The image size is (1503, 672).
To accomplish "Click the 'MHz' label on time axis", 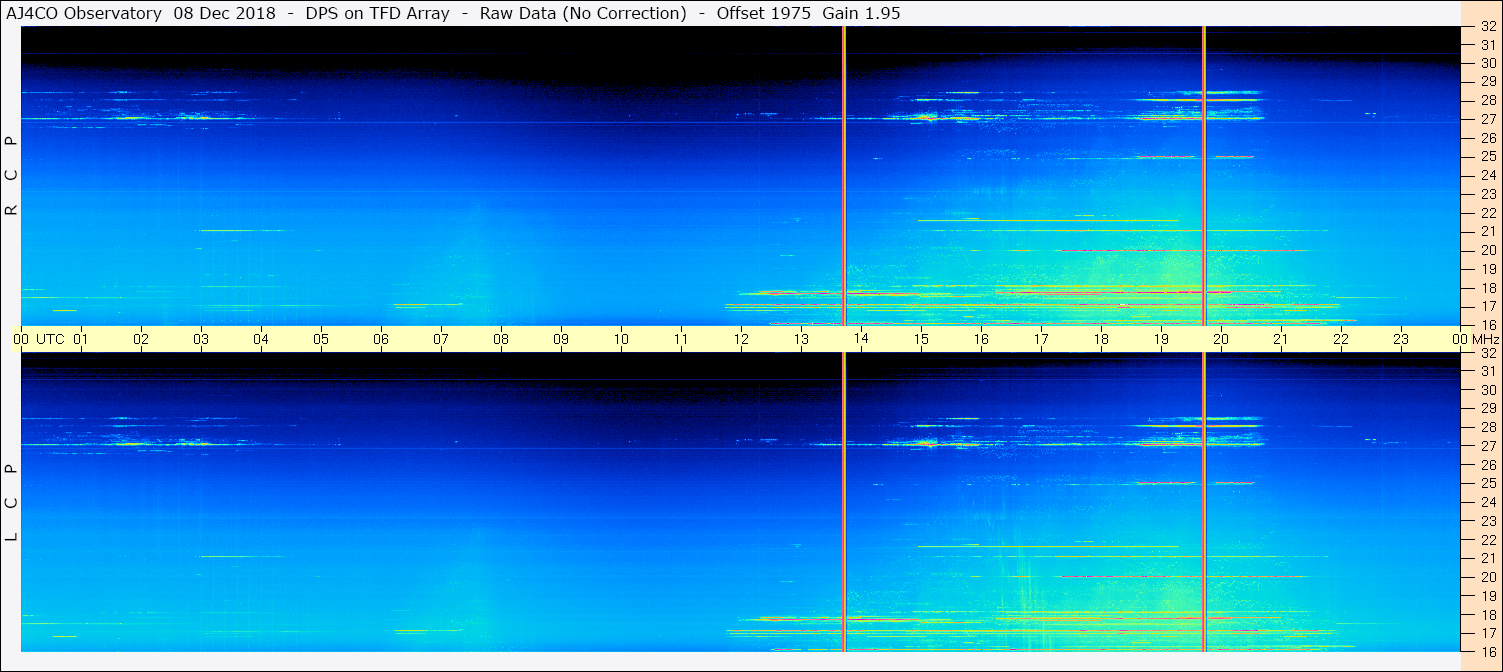I will coord(1485,339).
